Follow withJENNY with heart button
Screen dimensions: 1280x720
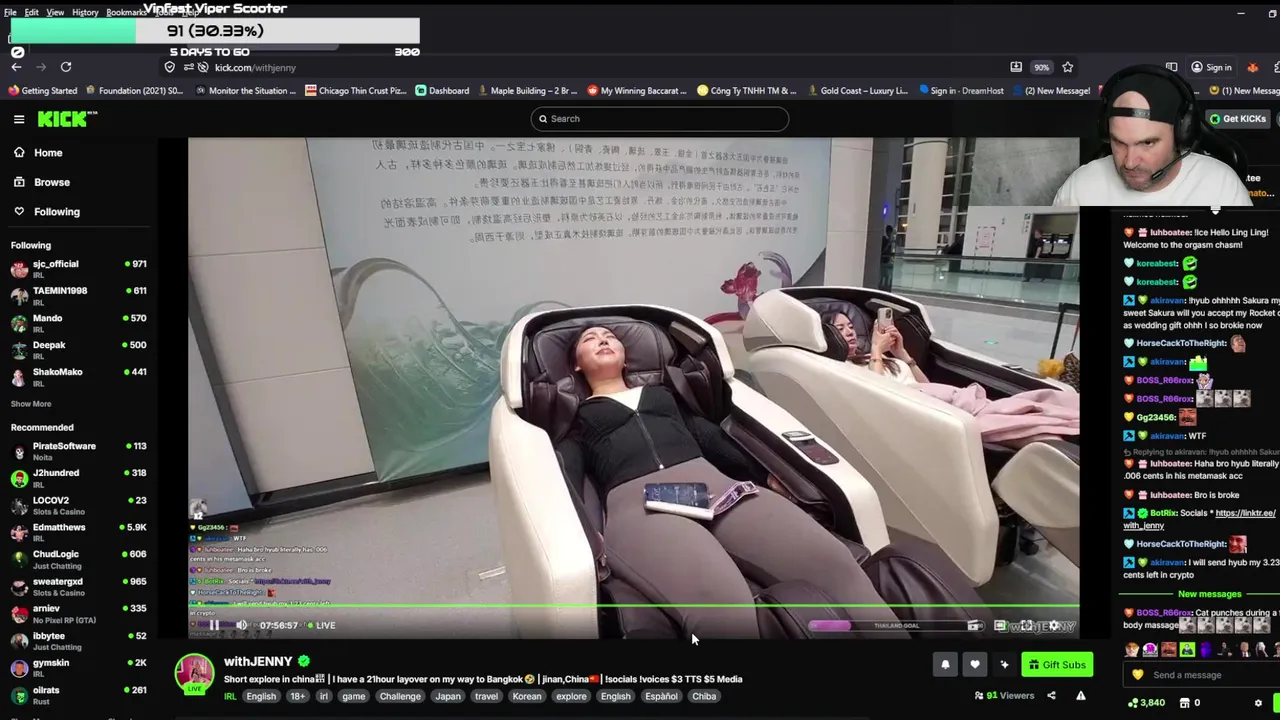pyautogui.click(x=975, y=664)
